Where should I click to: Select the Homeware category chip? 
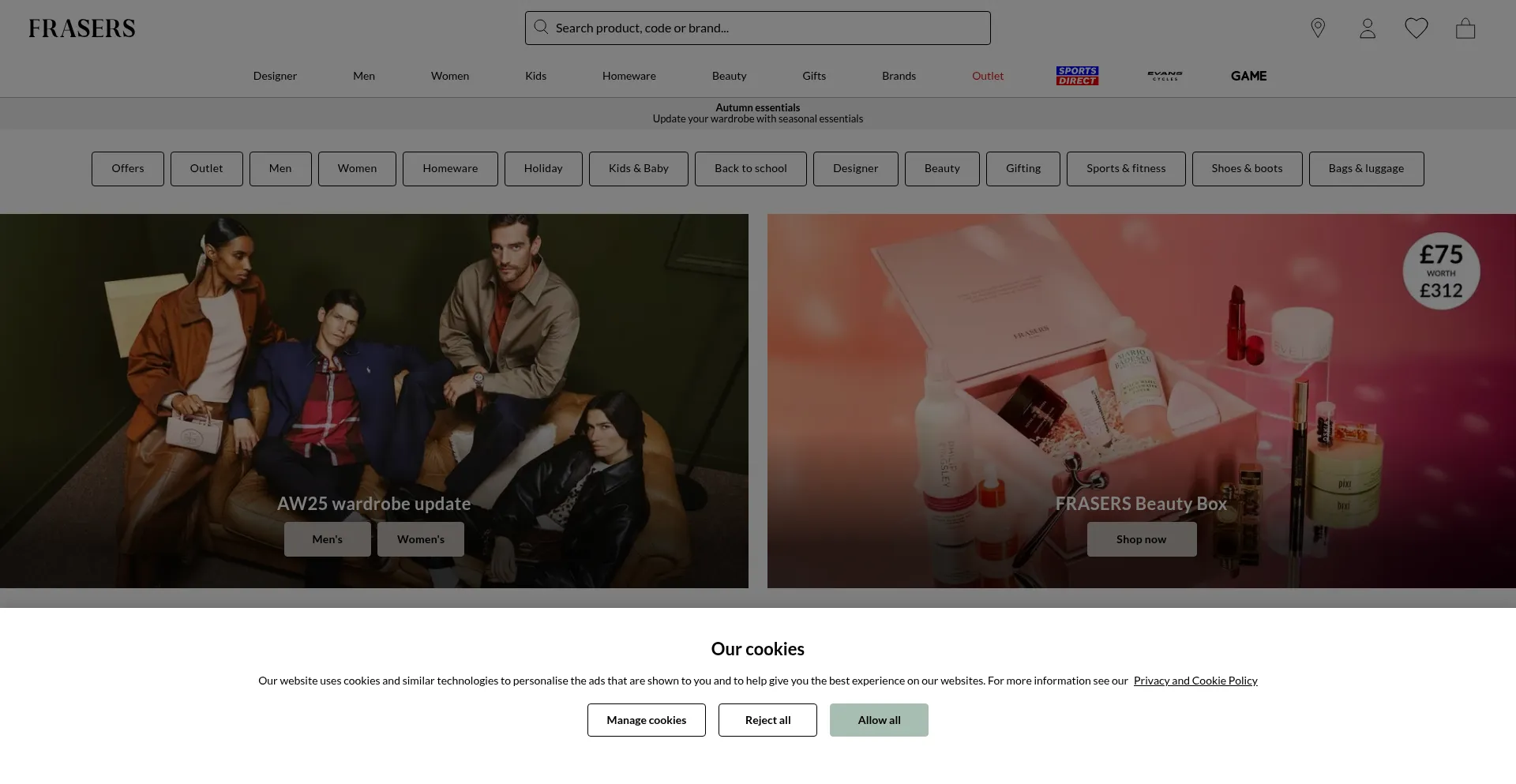tap(450, 169)
